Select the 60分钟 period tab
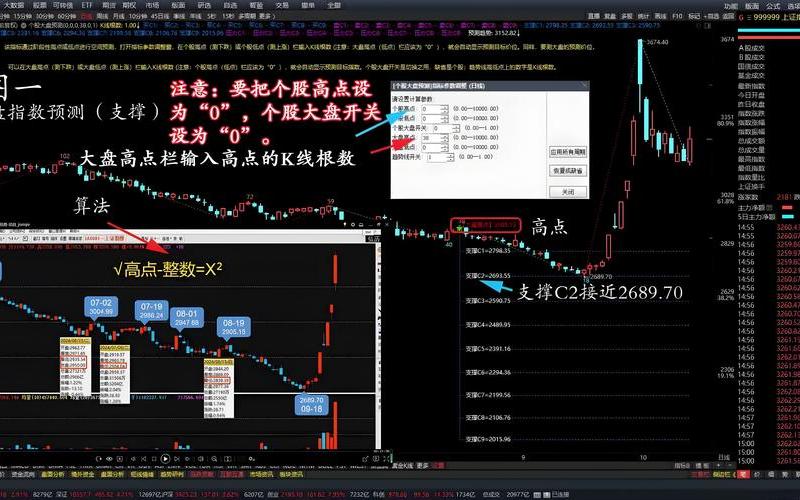This screenshot has height=500, width=800. click(x=68, y=17)
